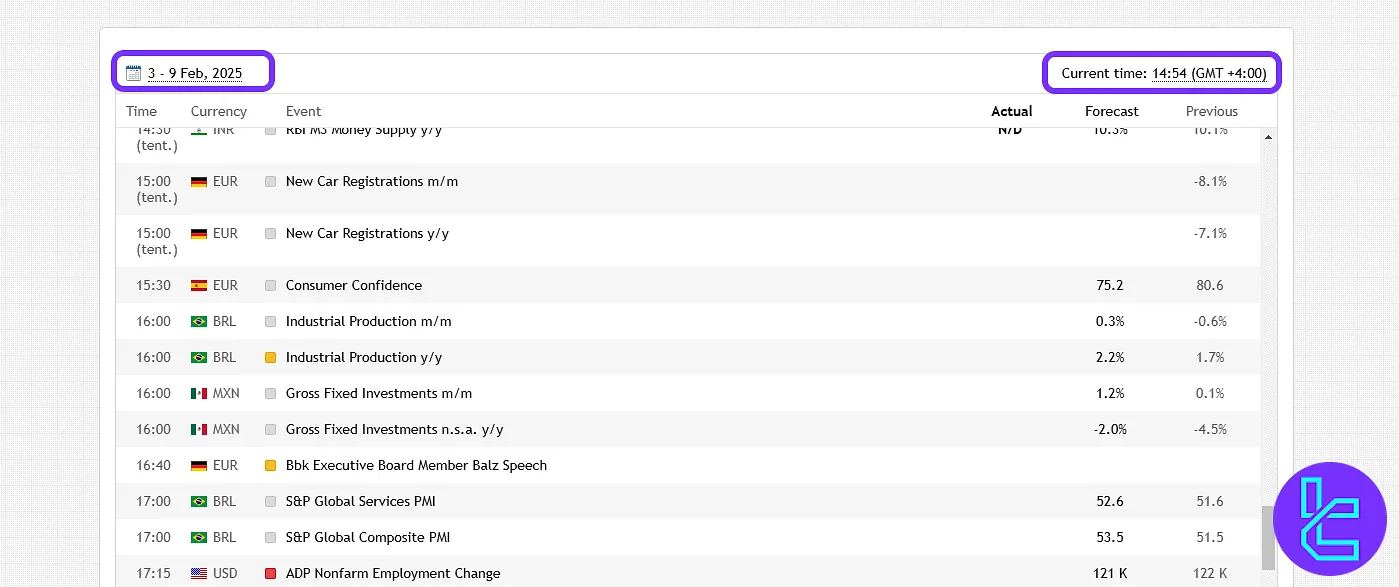The image size is (1399, 587).
Task: Click red impact marker for ADP Nonfarm Employment Change
Action: pyautogui.click(x=270, y=573)
